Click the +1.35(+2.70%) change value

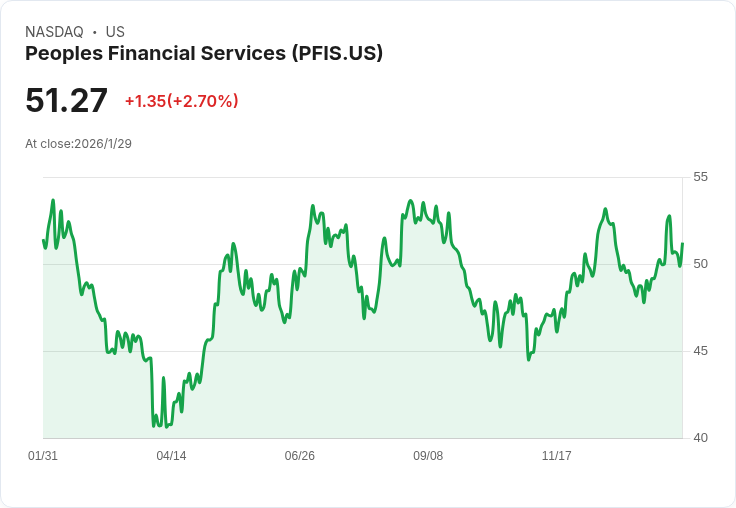[x=182, y=101]
